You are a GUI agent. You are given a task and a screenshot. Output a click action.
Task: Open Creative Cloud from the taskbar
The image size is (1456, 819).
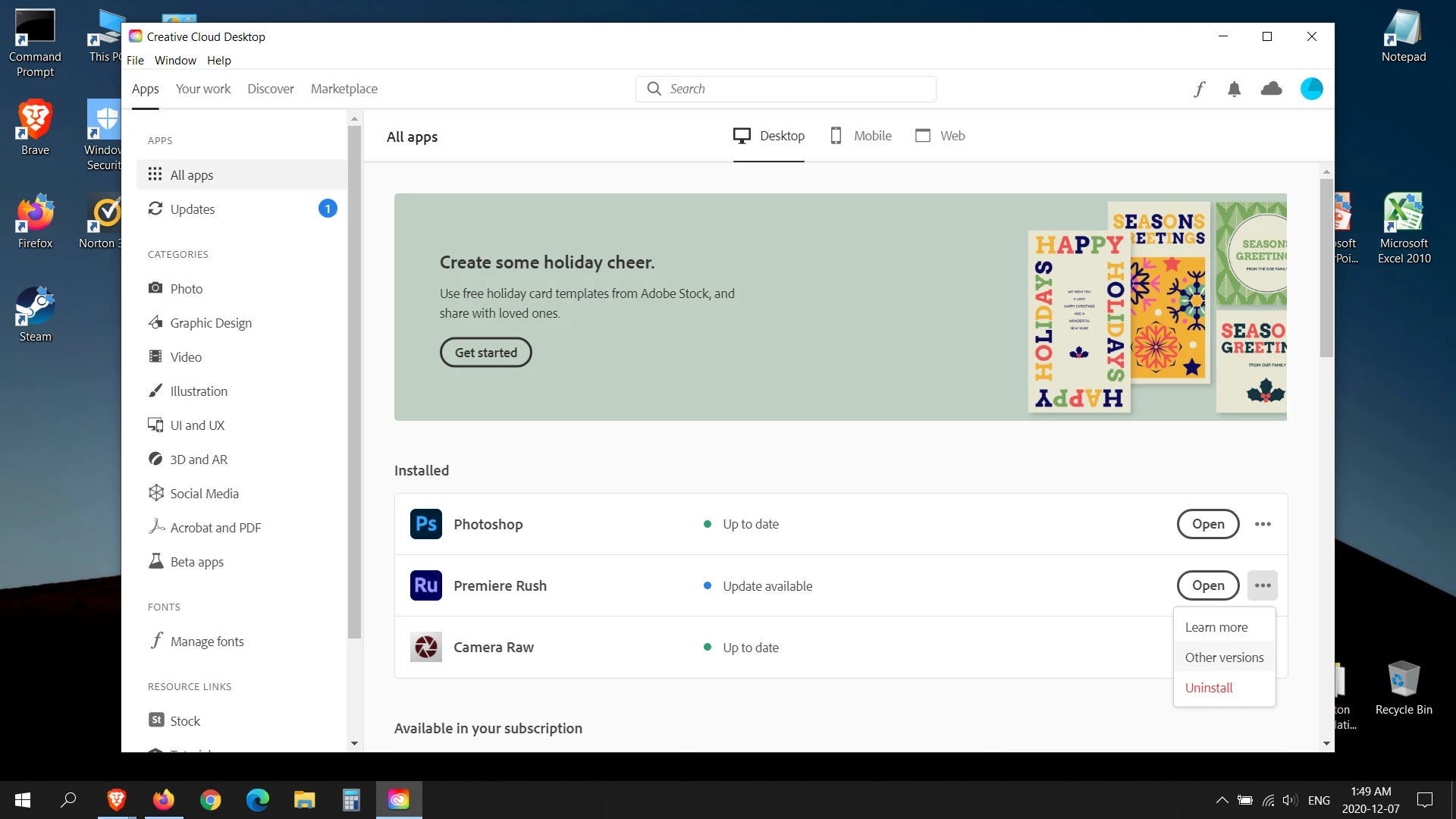click(399, 800)
